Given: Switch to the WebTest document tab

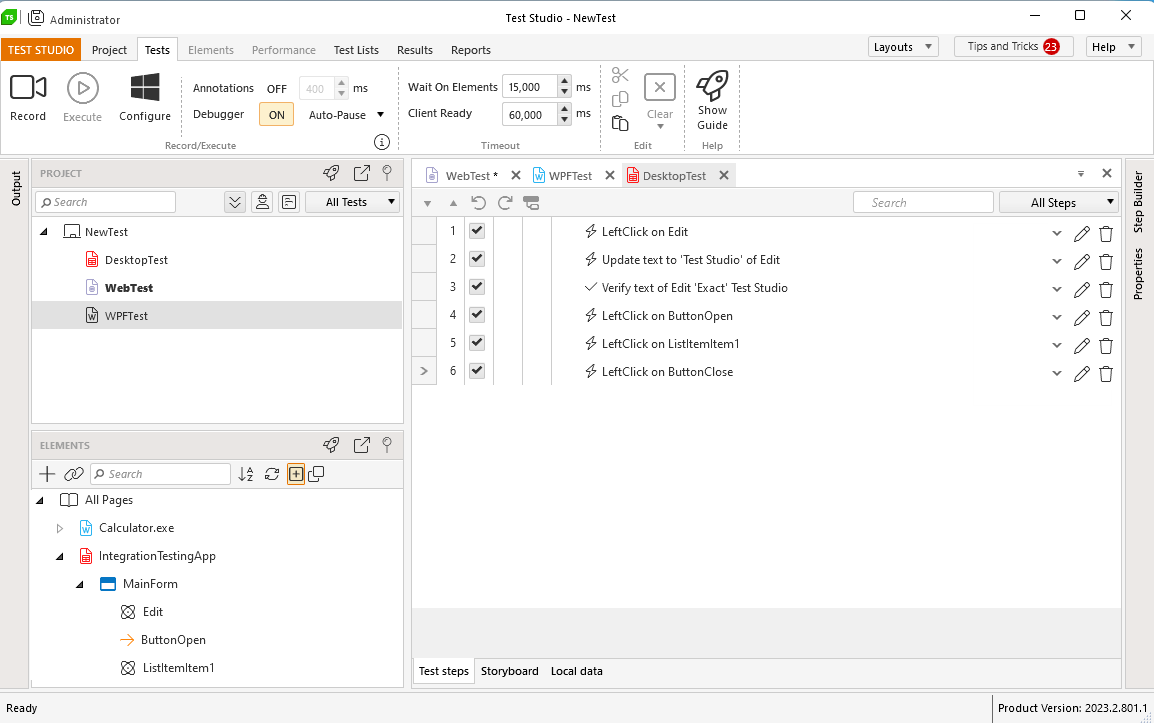Looking at the screenshot, I should (471, 175).
